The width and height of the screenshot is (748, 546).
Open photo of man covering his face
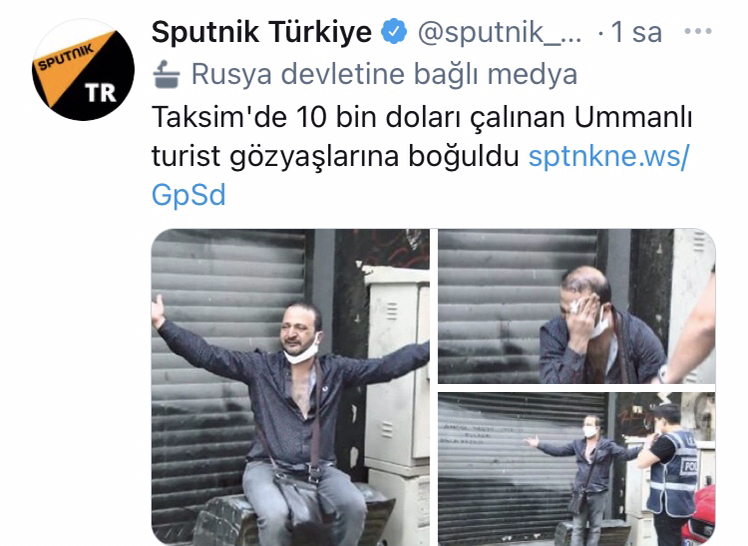pos(577,306)
